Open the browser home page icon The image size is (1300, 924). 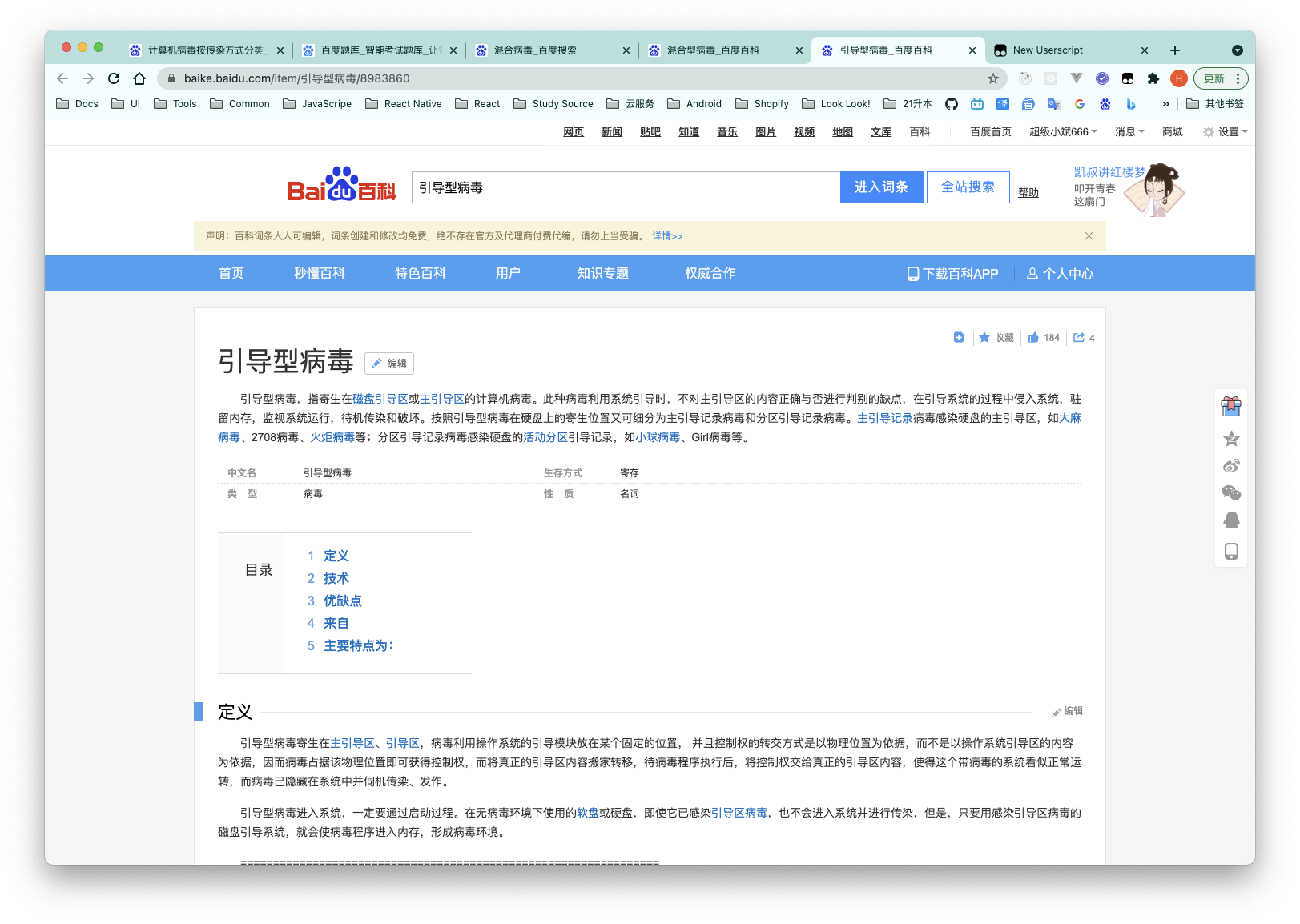click(139, 78)
